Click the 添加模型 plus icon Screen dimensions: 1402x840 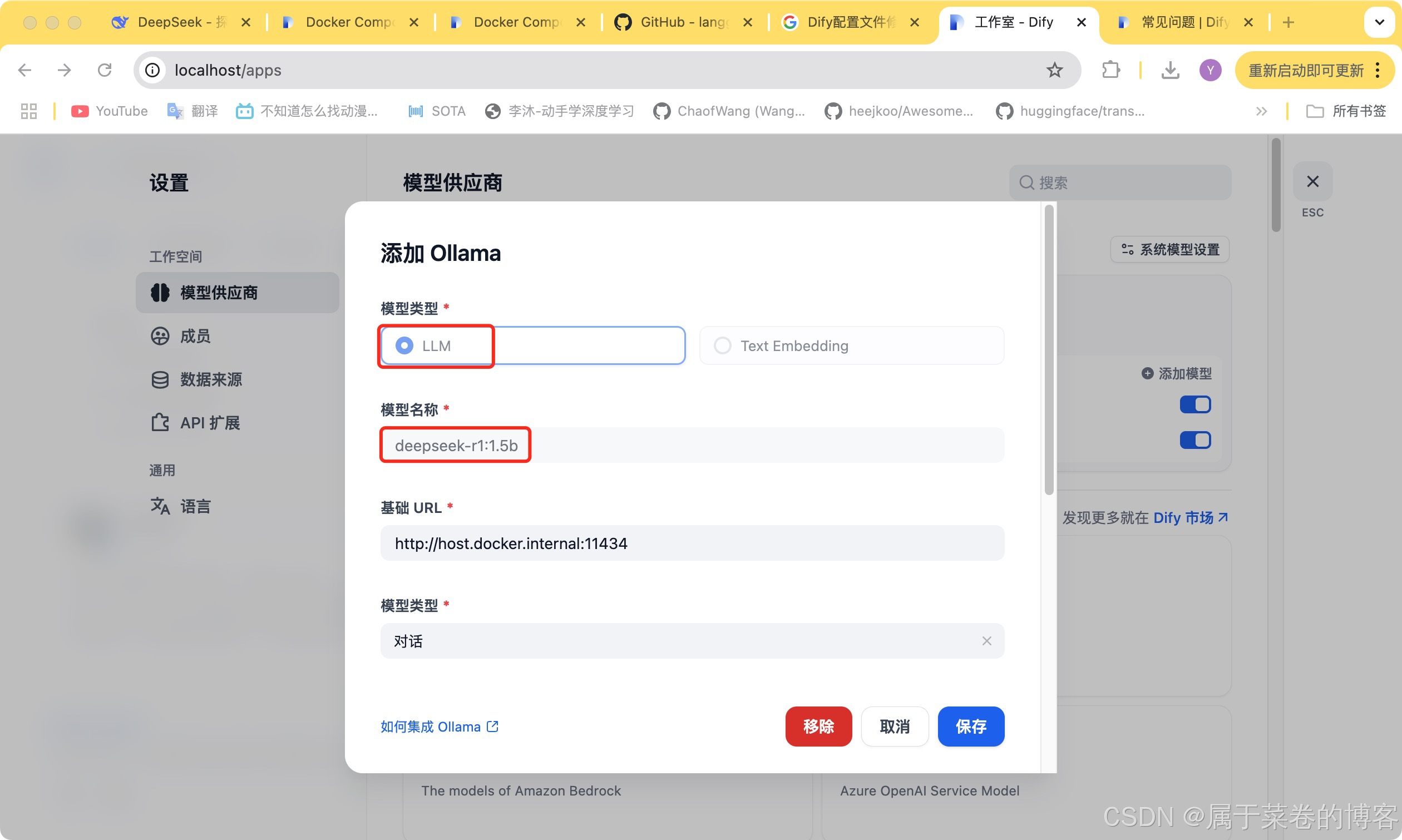[1147, 374]
